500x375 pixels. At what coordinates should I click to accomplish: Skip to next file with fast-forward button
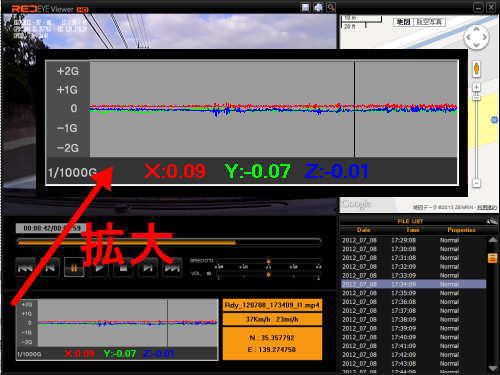[x=172, y=267]
